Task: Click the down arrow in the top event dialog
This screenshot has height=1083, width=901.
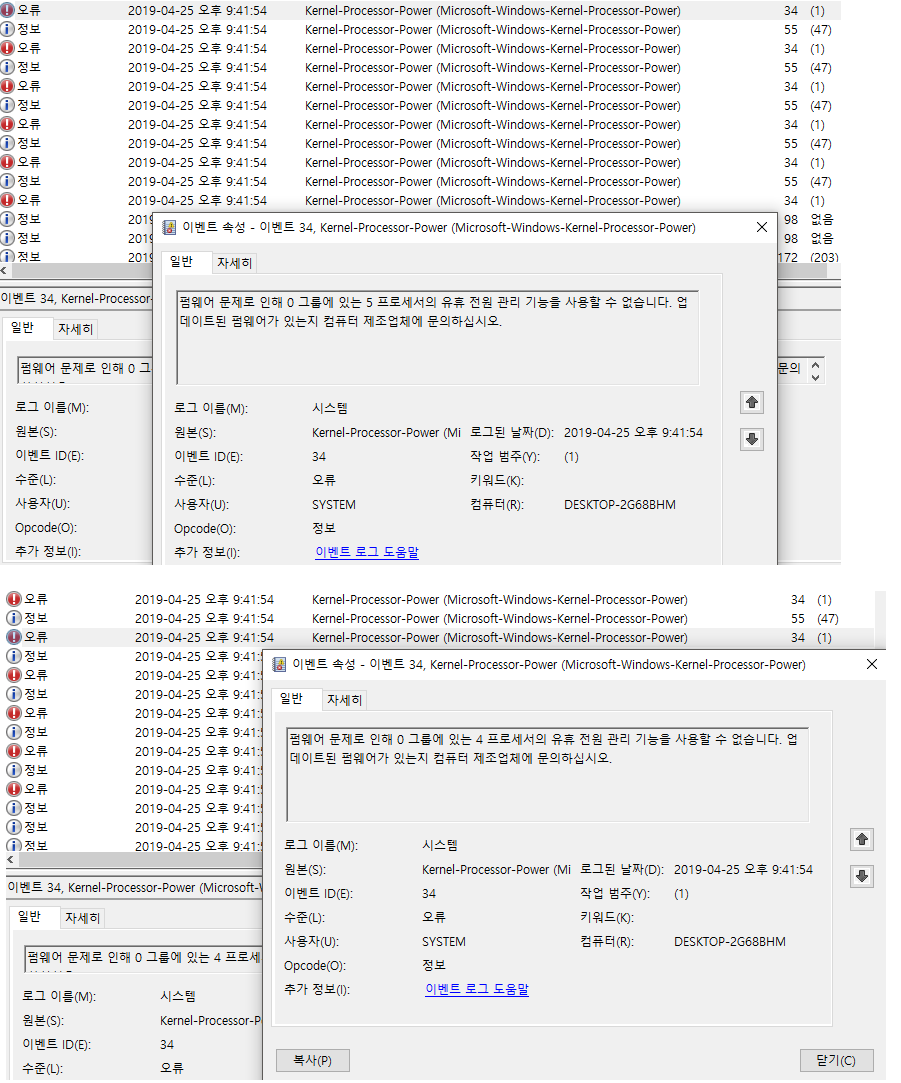Action: (x=751, y=439)
